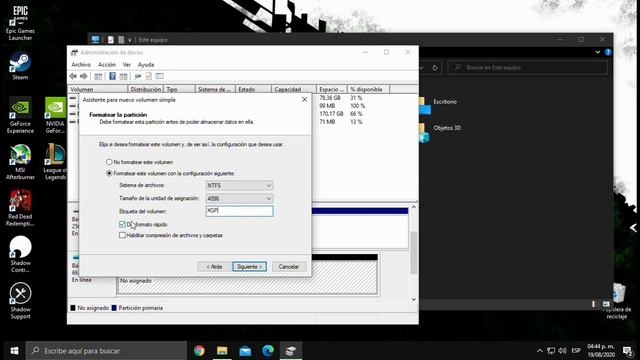Open the Windows Start menu
Viewport: 640px width, 360px height.
tap(14, 351)
